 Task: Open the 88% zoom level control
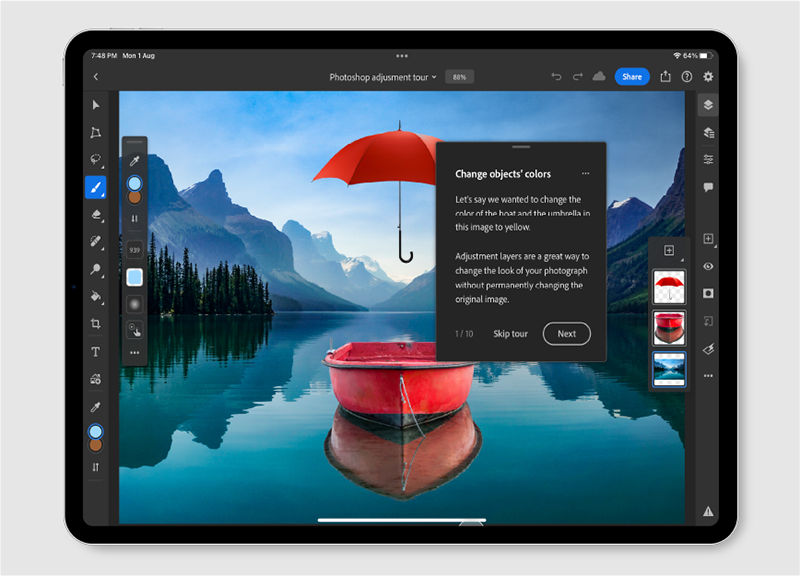(x=459, y=76)
